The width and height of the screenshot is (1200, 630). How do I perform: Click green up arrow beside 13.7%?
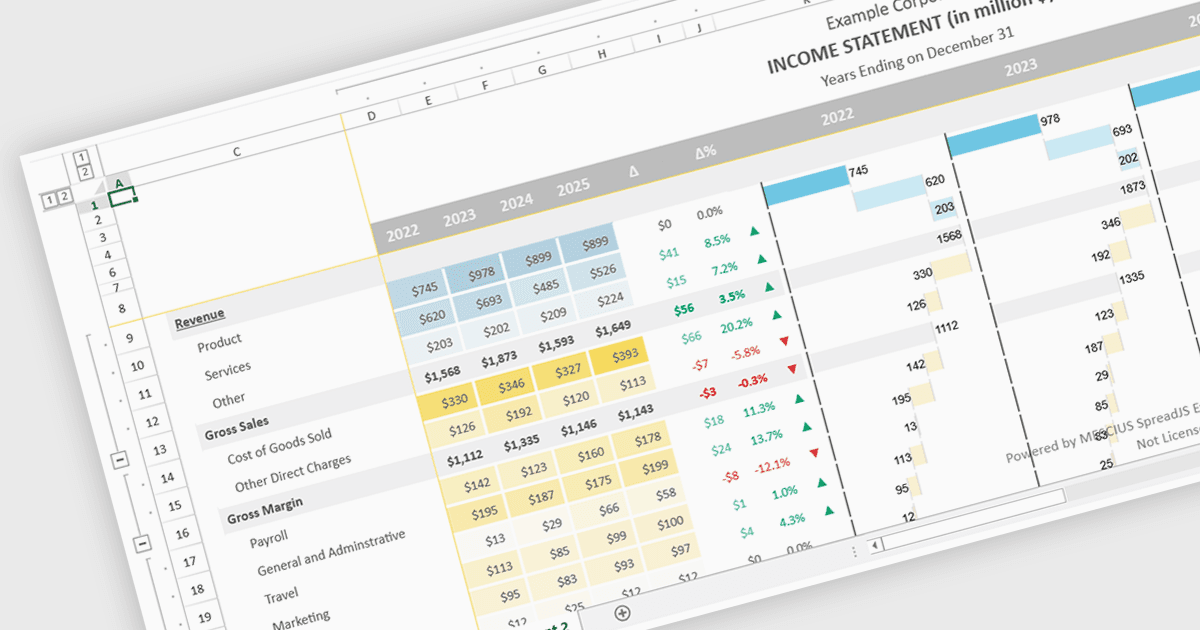click(807, 426)
